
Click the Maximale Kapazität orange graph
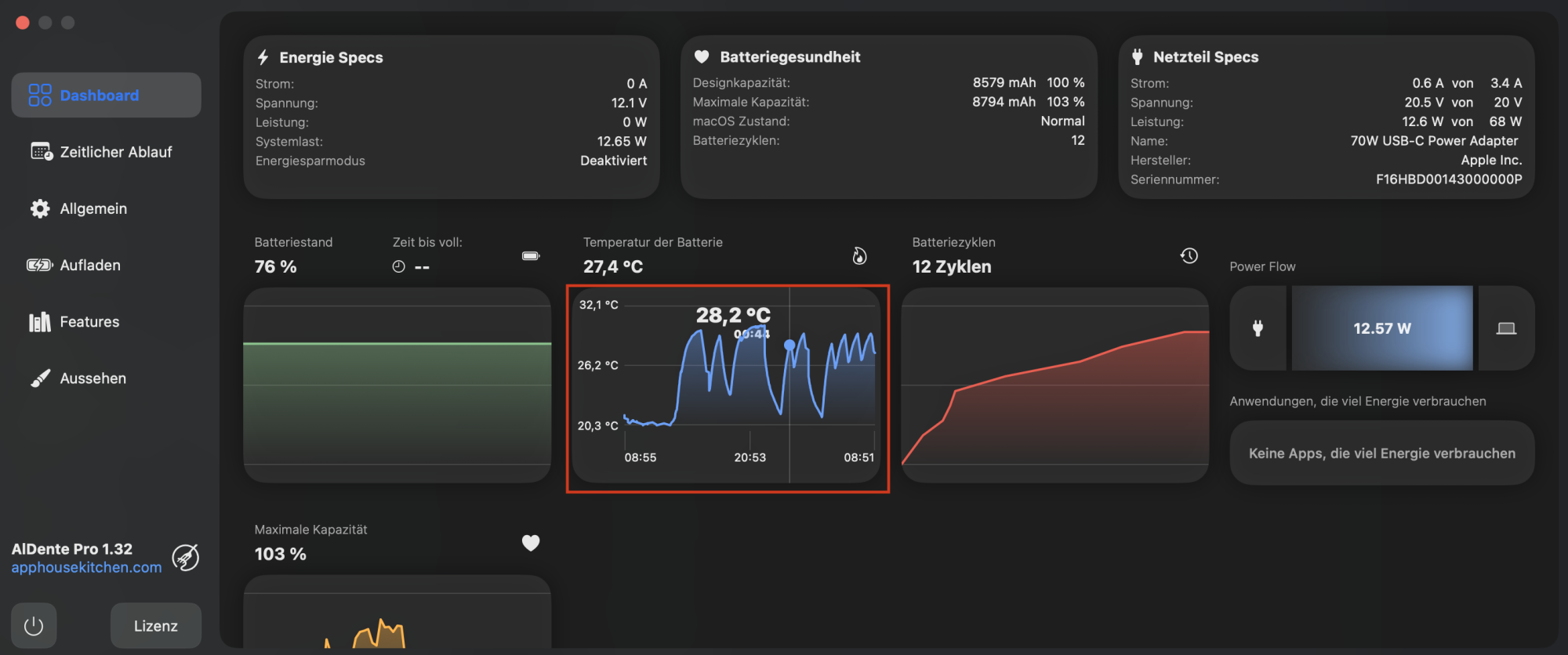(397, 612)
